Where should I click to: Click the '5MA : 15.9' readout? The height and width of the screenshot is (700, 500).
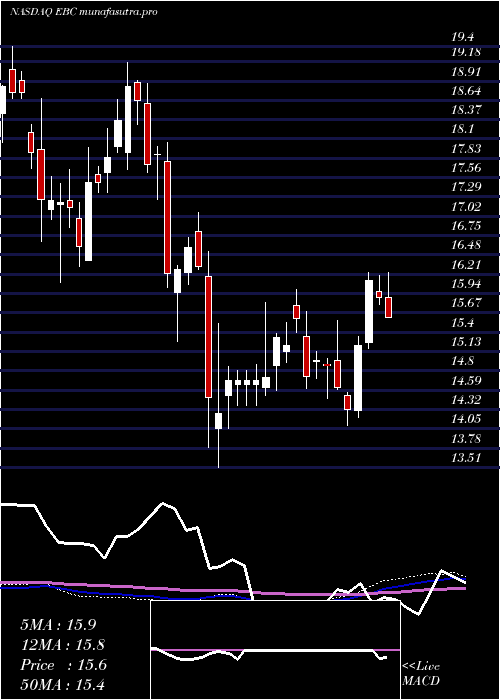[58, 625]
